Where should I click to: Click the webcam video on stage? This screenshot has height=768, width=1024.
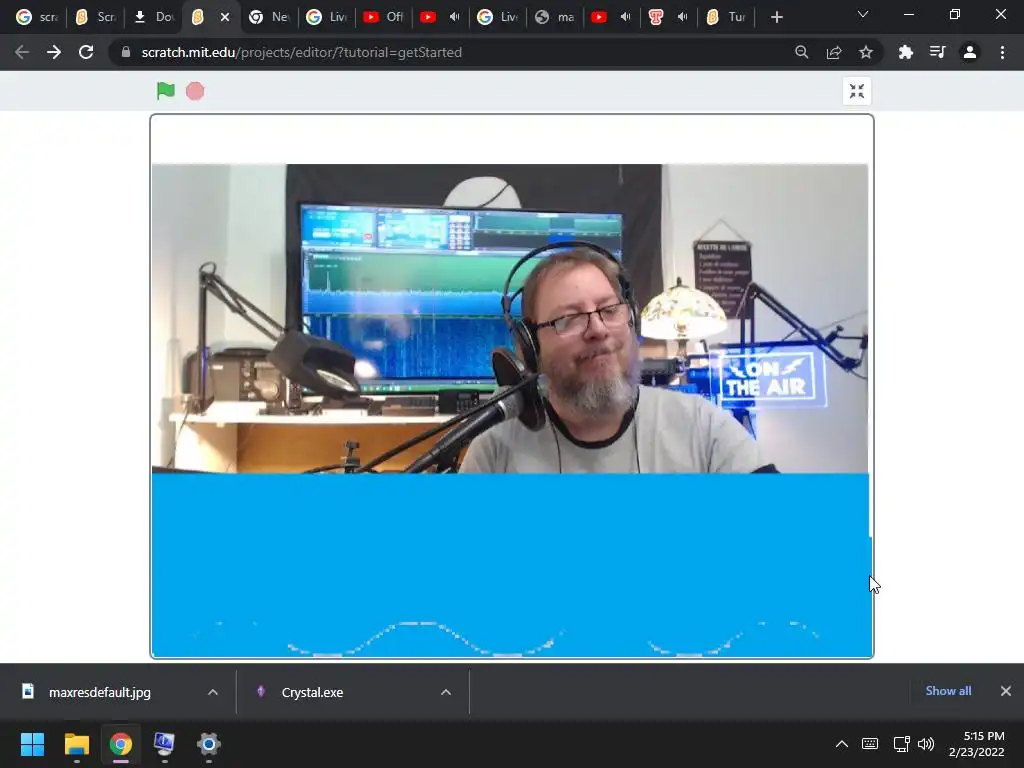tap(510, 318)
